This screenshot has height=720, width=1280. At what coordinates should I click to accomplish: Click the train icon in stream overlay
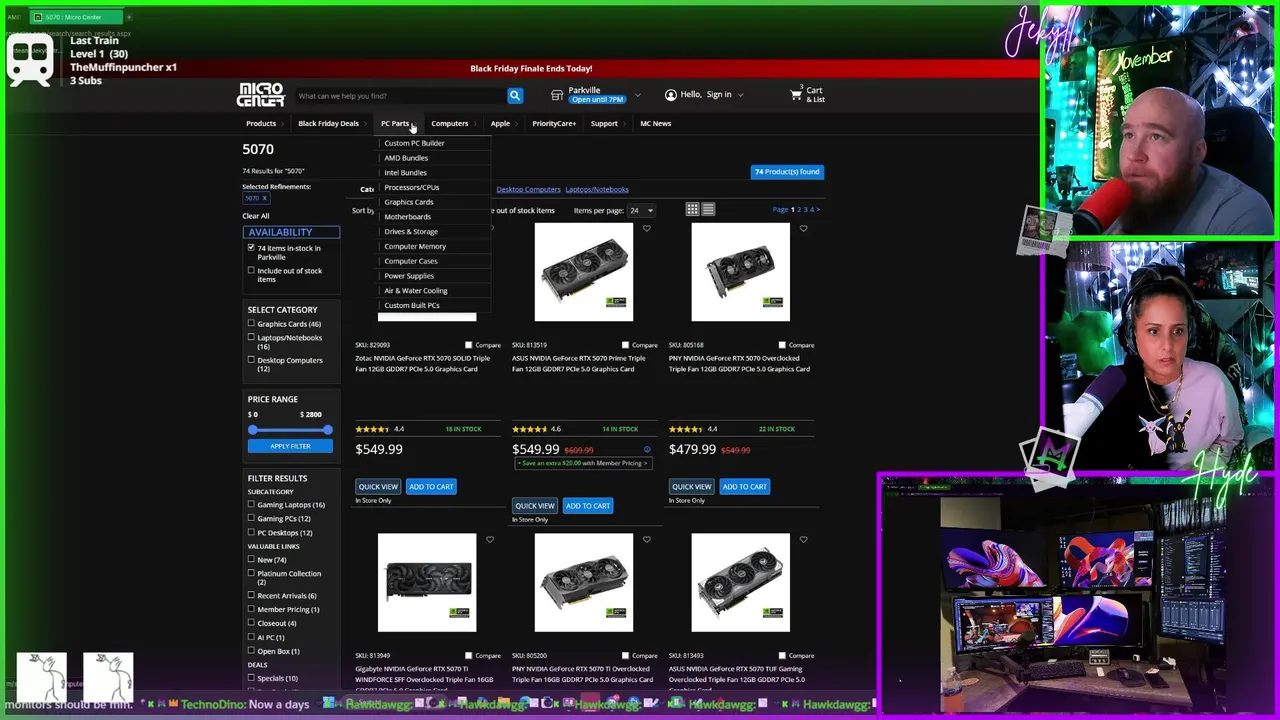29,61
